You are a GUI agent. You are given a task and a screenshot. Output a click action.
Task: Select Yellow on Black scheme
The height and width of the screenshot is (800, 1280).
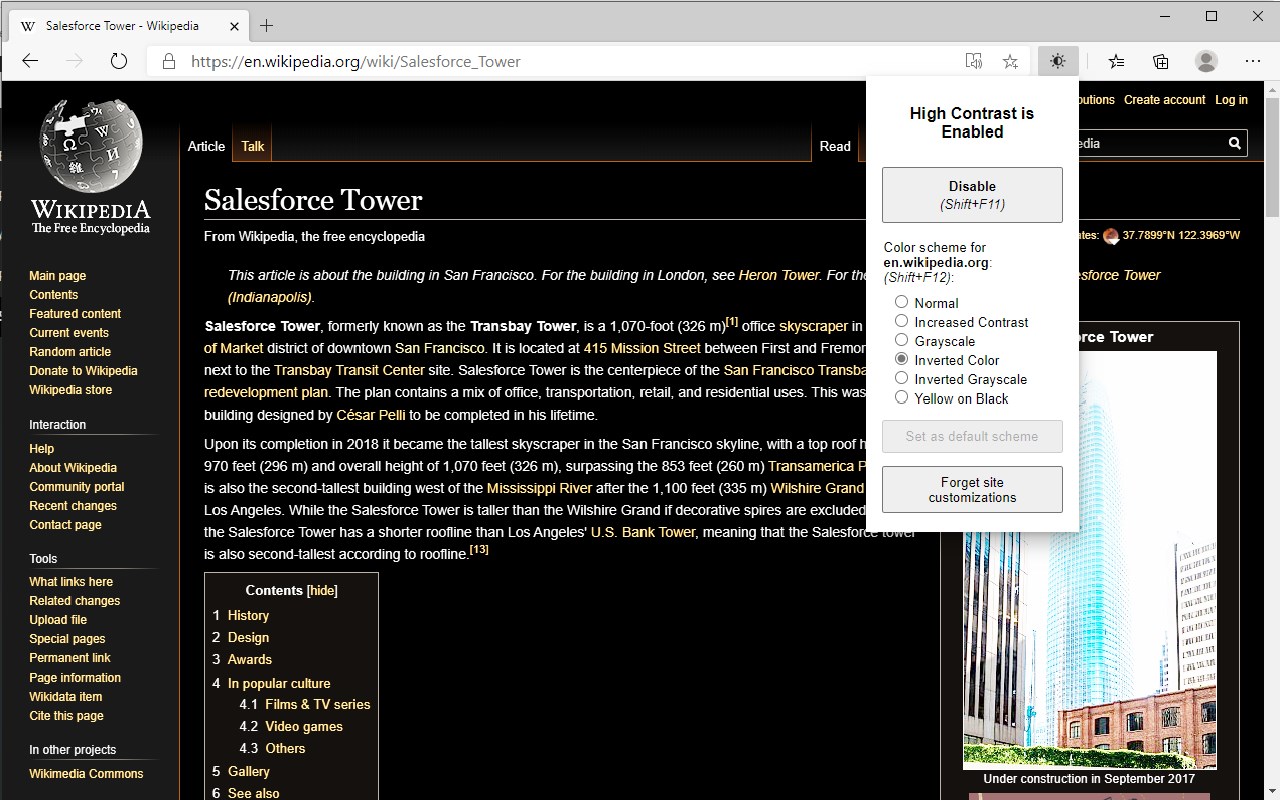[x=901, y=397]
